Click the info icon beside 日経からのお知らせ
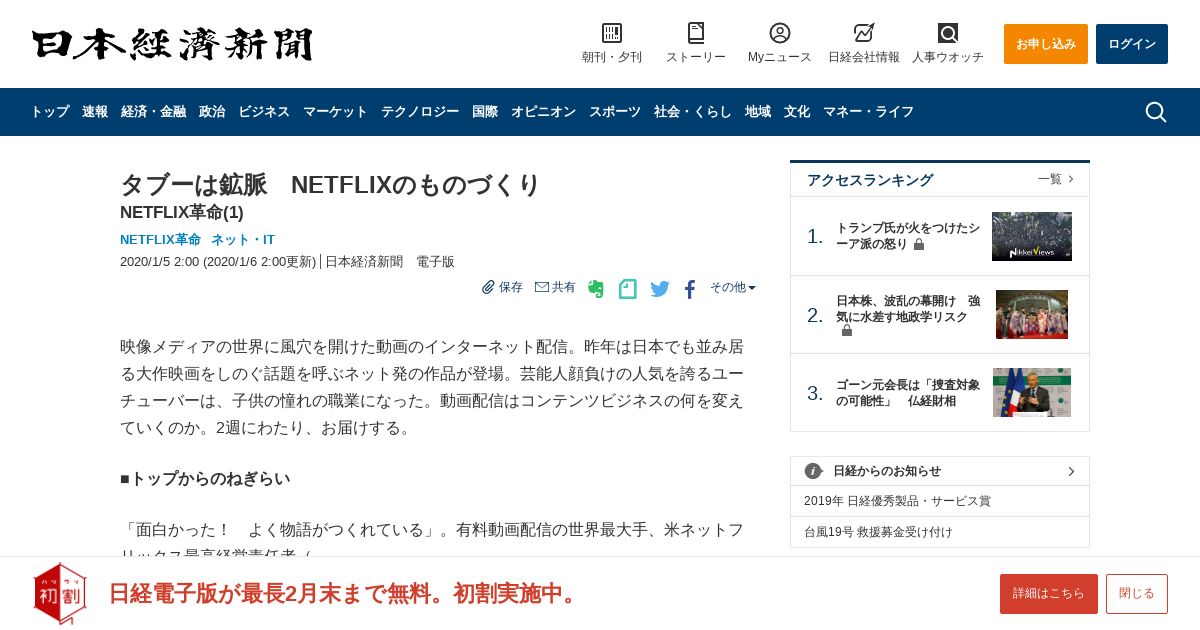 pos(813,471)
